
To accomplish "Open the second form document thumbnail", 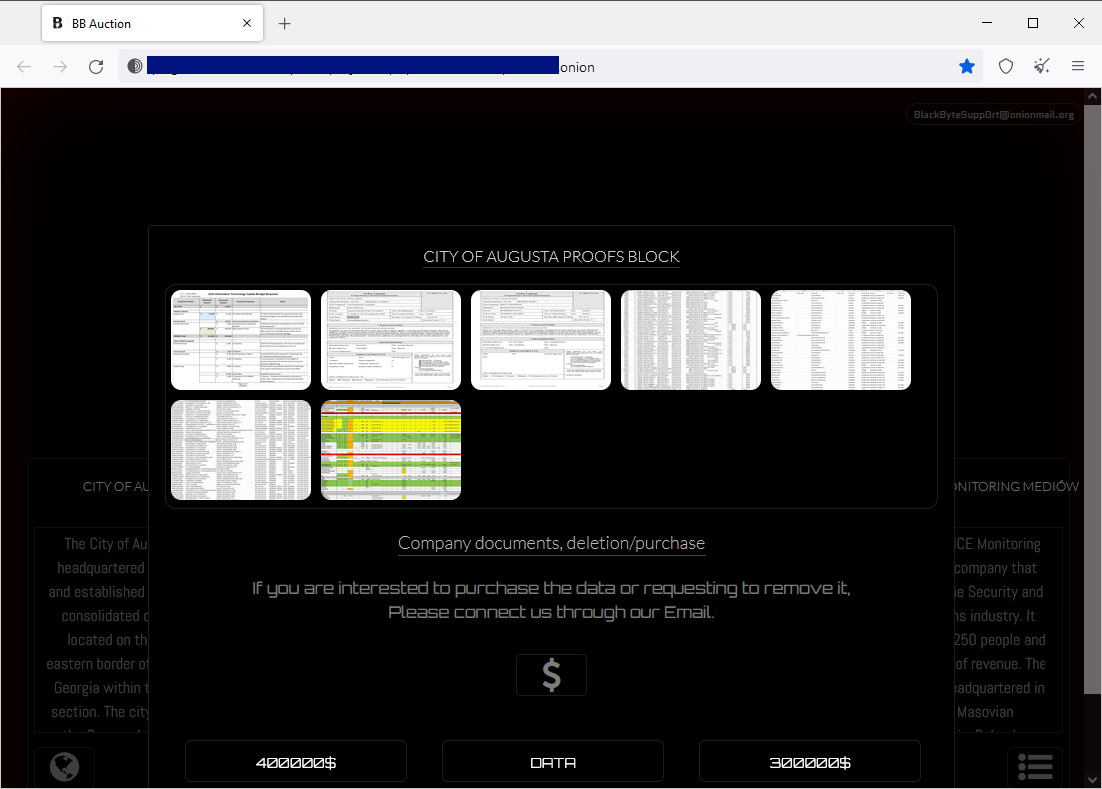I will 391,340.
